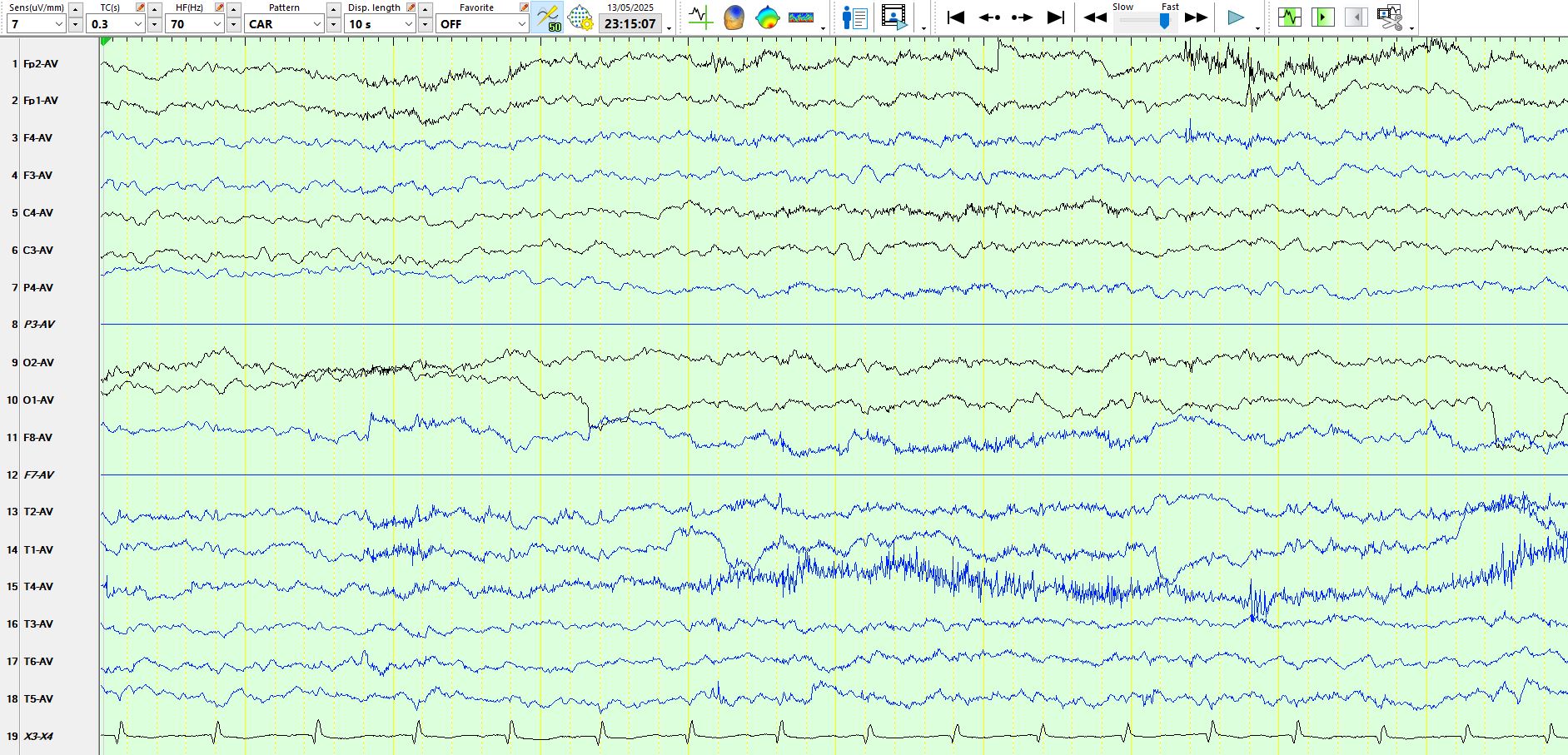The height and width of the screenshot is (755, 1568).
Task: Click the green marker at the trace start
Action: 105,42
